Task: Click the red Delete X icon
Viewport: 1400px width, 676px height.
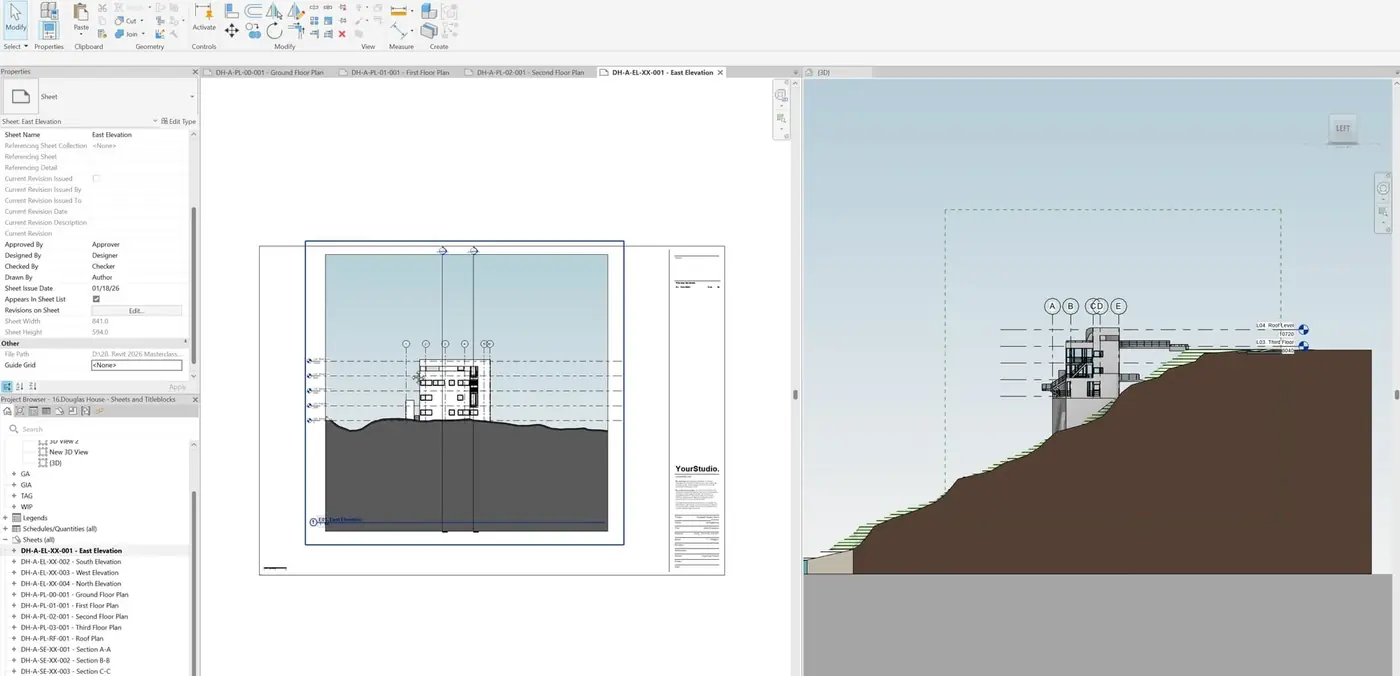Action: coord(342,34)
